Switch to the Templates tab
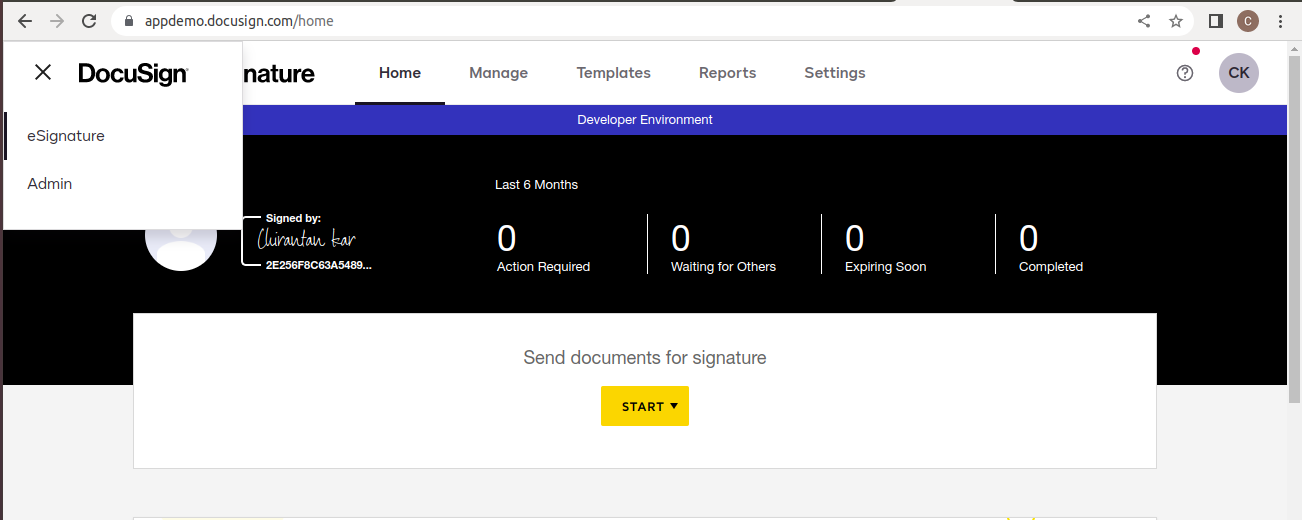Screen dimensions: 1302x520 coord(613,73)
